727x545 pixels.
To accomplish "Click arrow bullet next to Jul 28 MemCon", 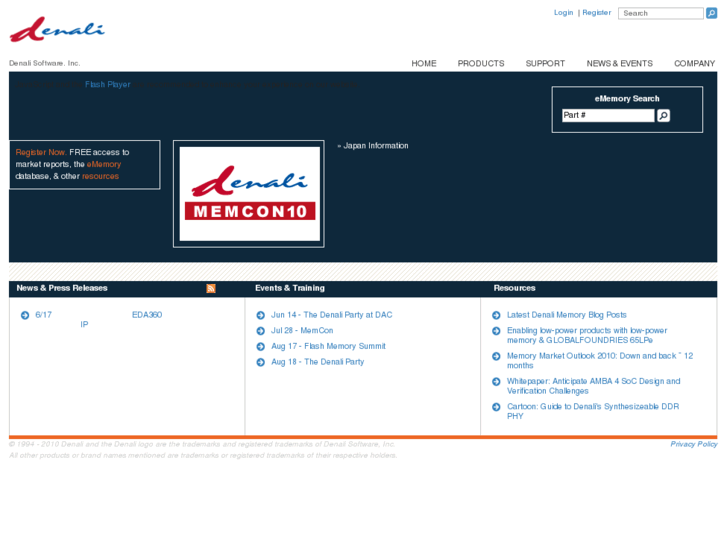I will coord(261,331).
